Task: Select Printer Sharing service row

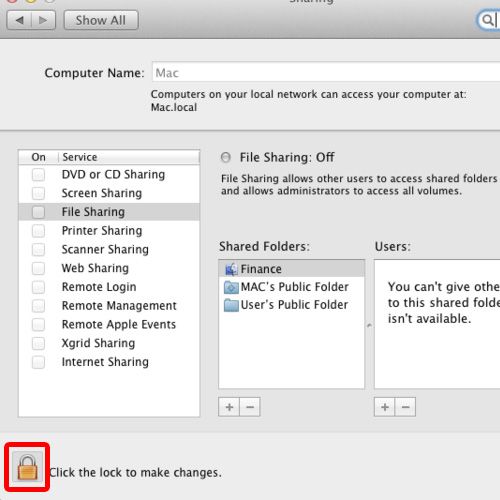Action: 109,230
